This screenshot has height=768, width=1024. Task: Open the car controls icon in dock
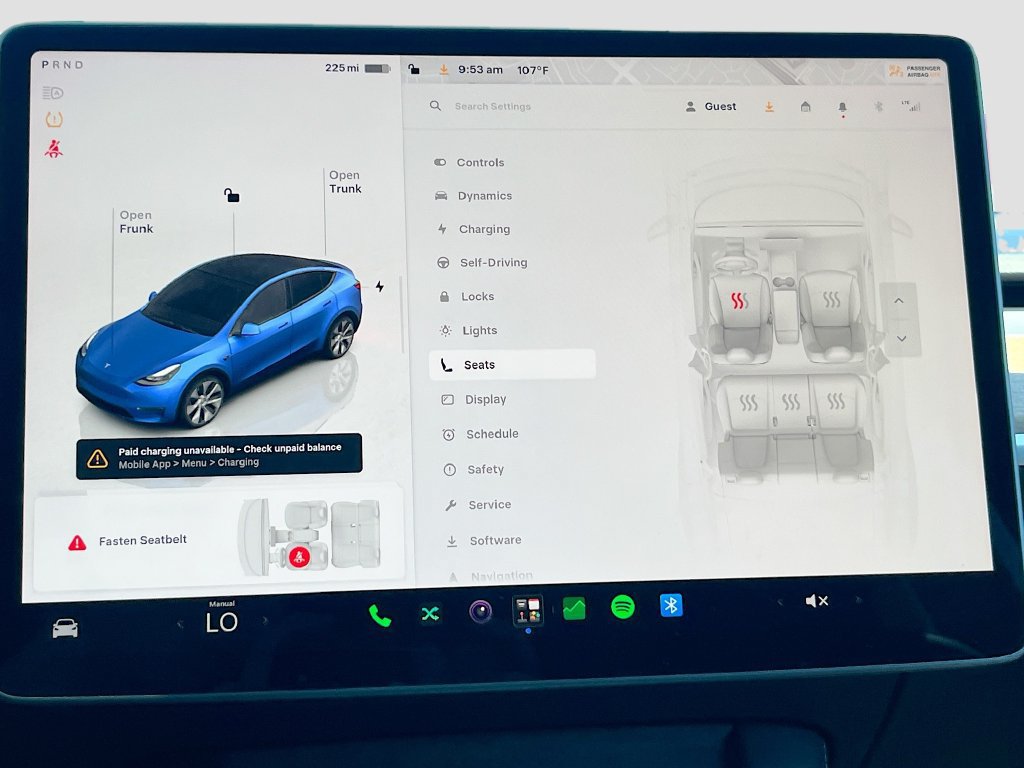(x=65, y=628)
